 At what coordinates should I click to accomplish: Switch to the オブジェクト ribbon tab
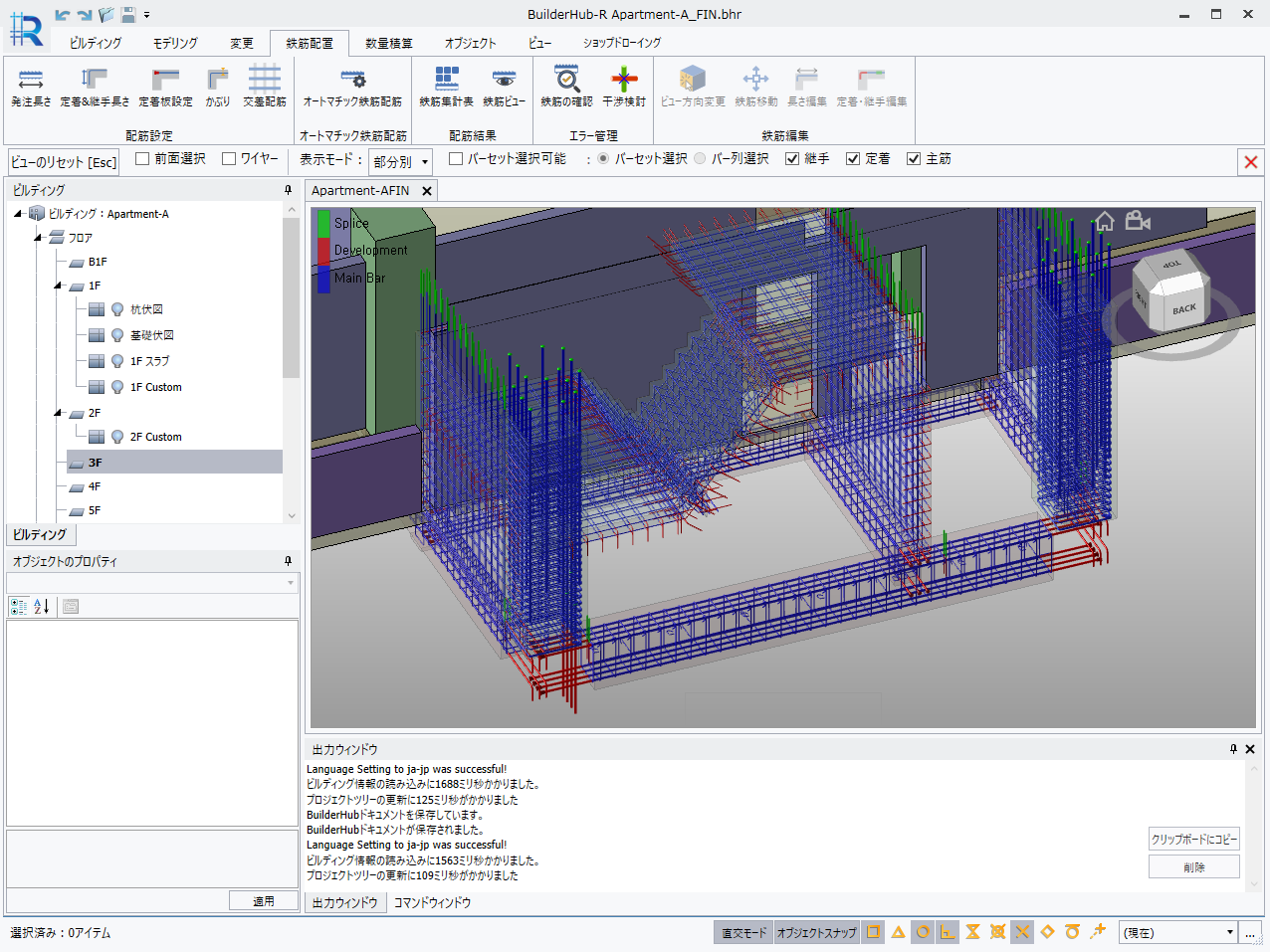[x=470, y=43]
